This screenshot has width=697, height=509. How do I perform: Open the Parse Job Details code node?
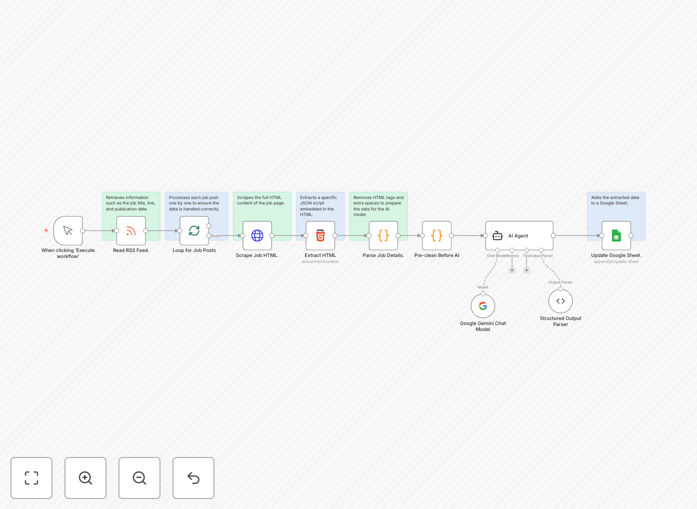(383, 236)
